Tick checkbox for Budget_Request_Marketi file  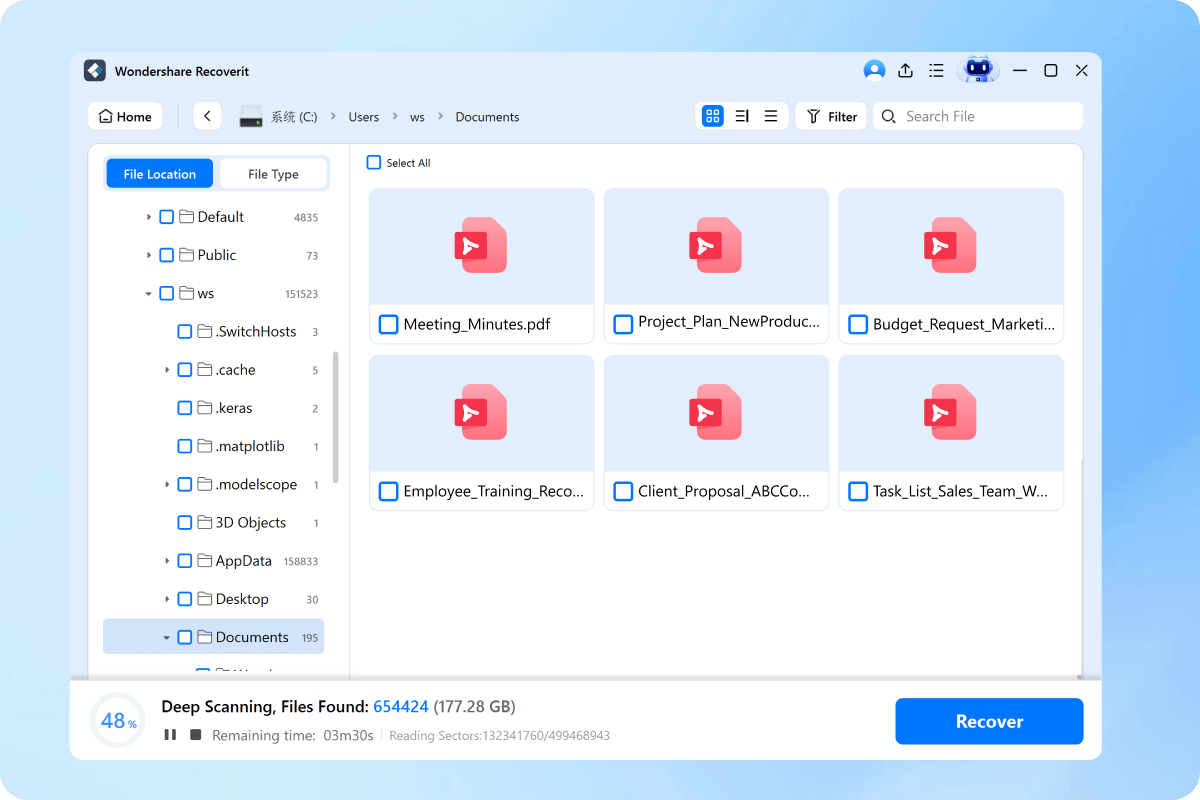[x=858, y=325]
